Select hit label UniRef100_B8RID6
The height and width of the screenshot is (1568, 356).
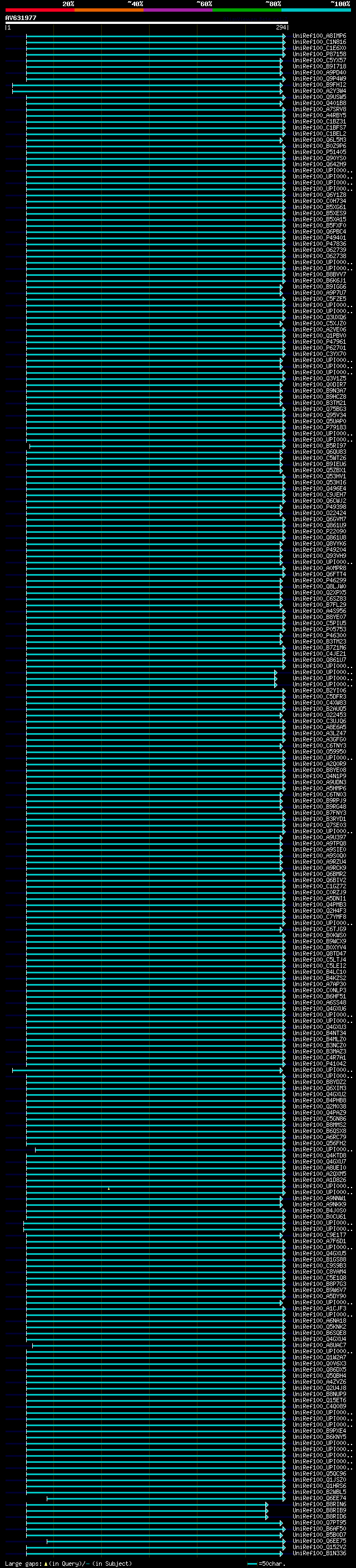pos(319,1516)
